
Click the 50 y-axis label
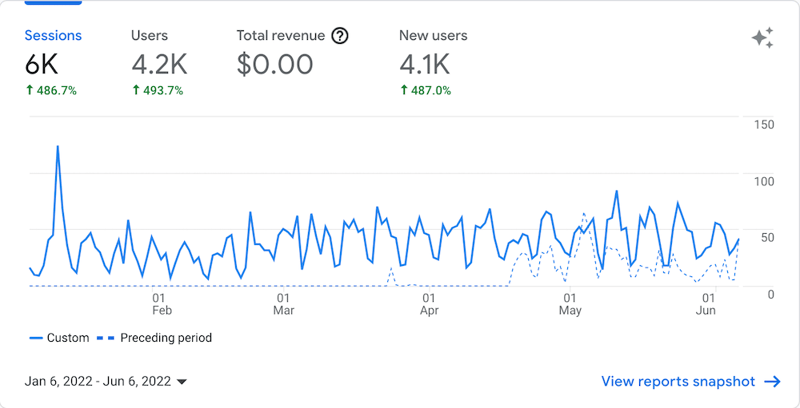[x=767, y=238]
